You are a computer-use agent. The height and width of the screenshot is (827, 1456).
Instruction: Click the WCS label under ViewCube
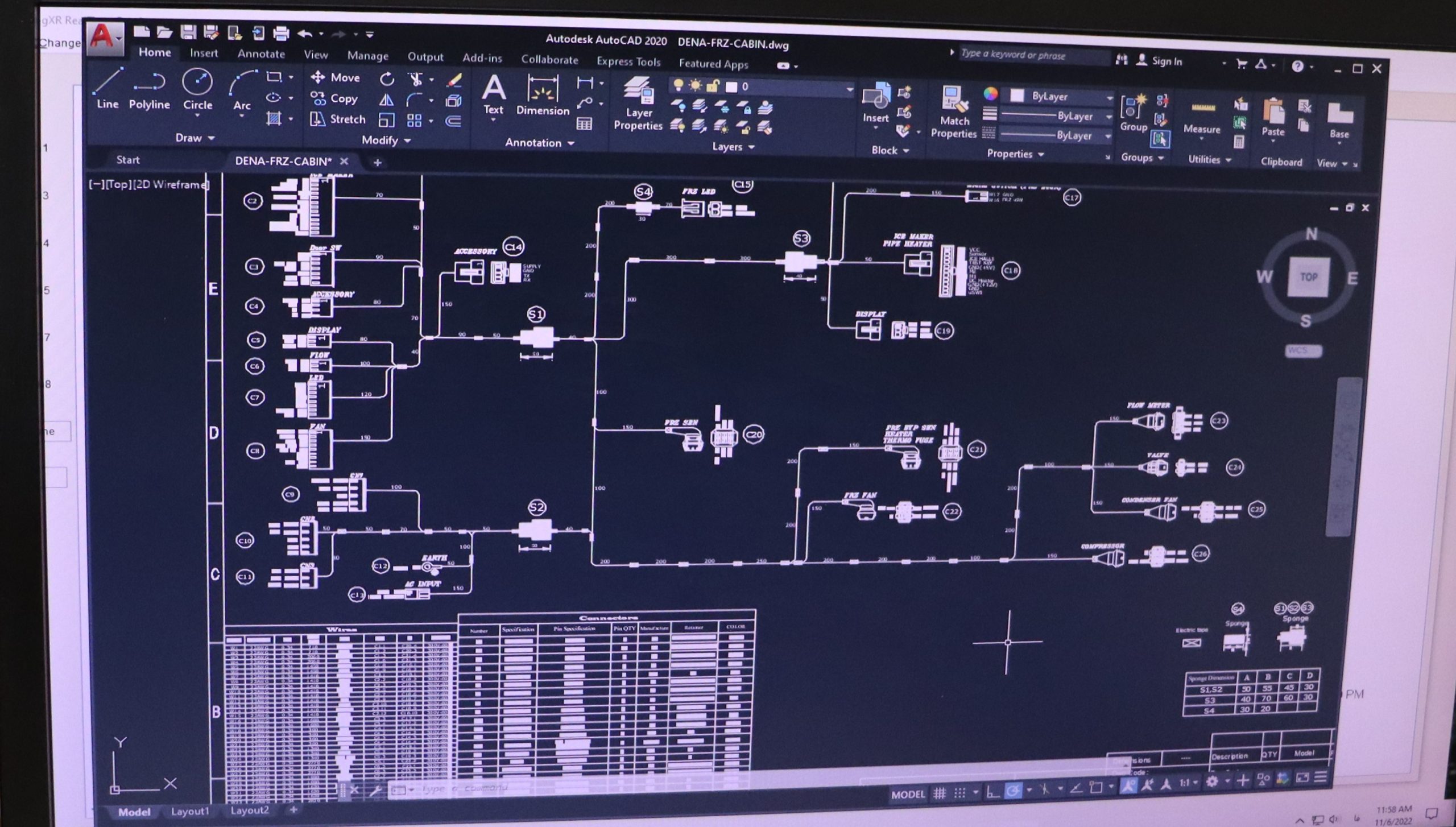coord(1302,350)
